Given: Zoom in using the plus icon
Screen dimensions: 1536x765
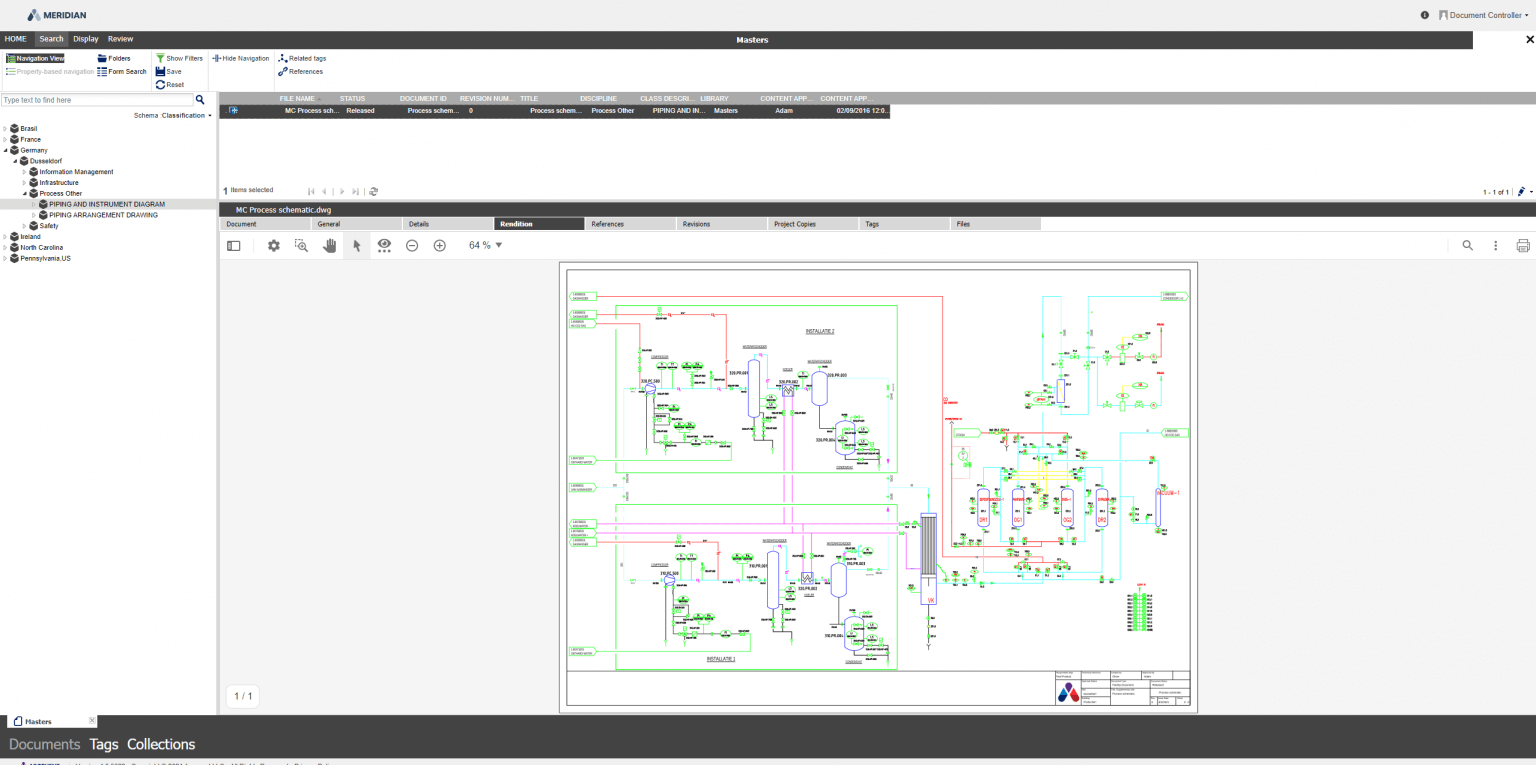Looking at the screenshot, I should pos(440,245).
